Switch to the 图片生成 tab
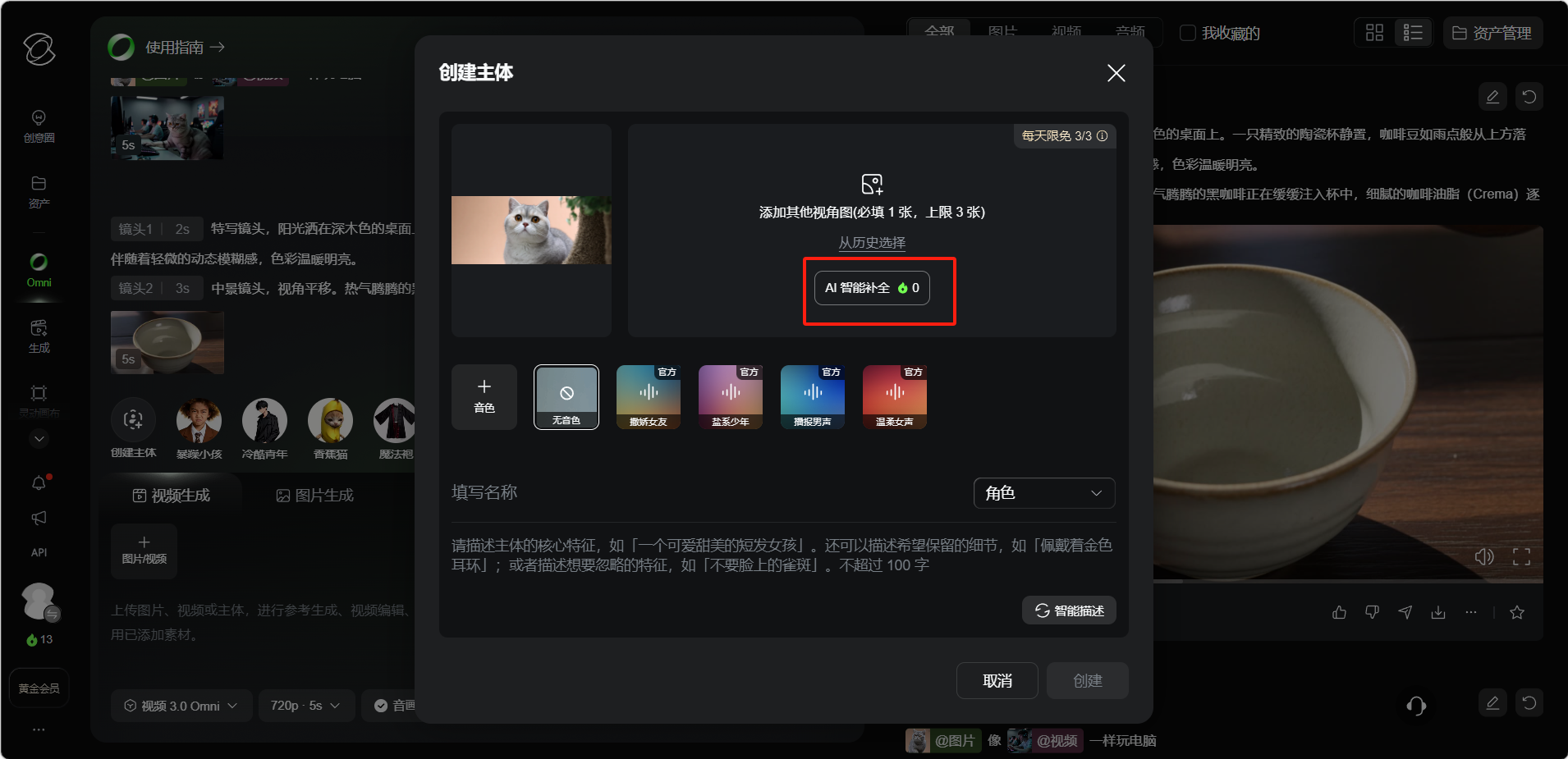 (x=315, y=496)
